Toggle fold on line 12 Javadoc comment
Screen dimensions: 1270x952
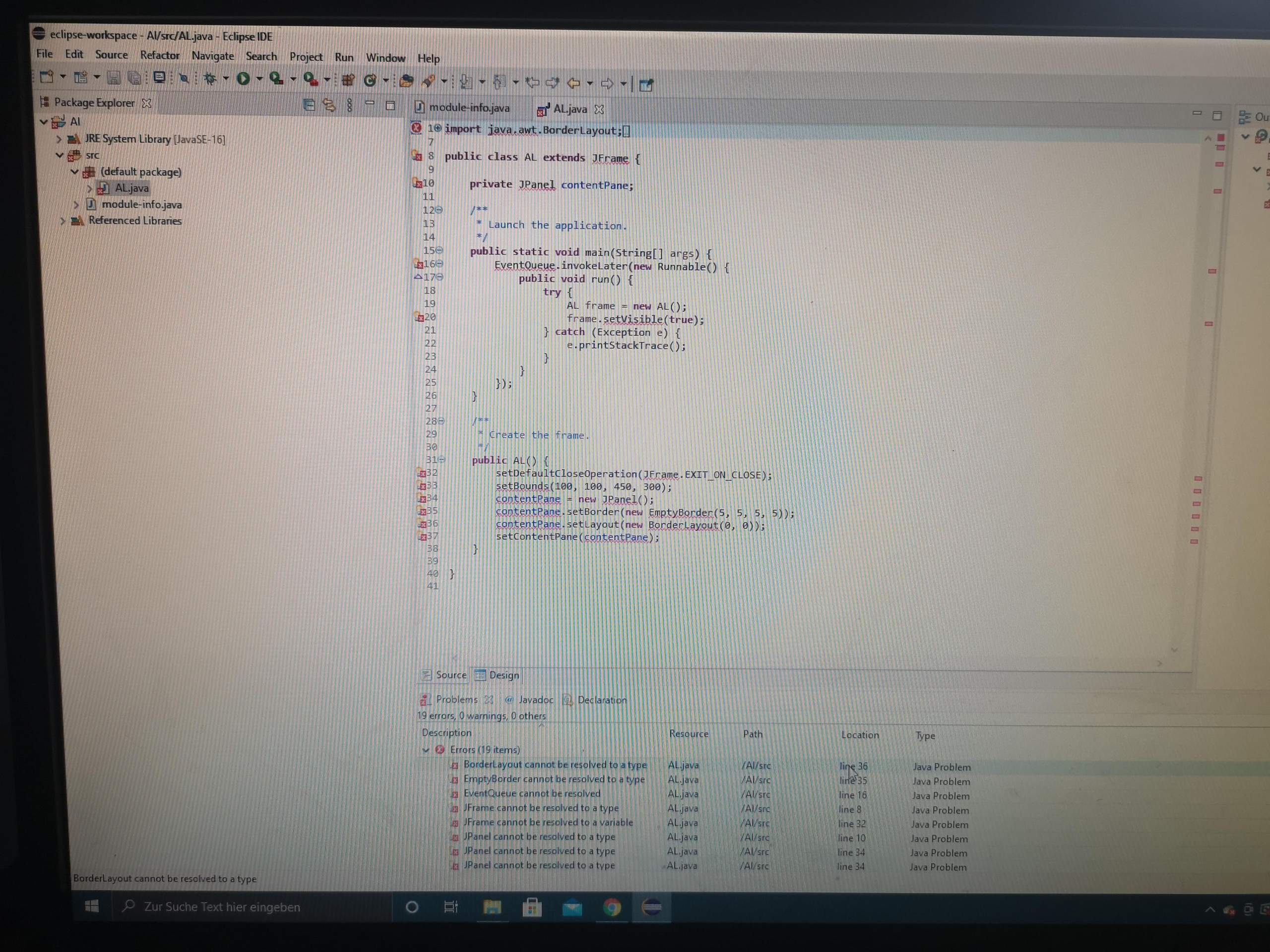pos(439,210)
